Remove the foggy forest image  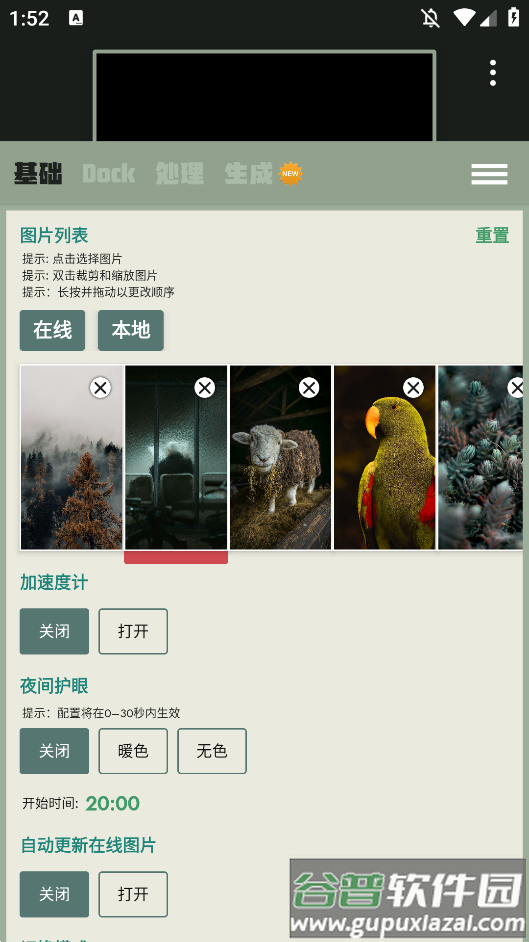pyautogui.click(x=100, y=387)
